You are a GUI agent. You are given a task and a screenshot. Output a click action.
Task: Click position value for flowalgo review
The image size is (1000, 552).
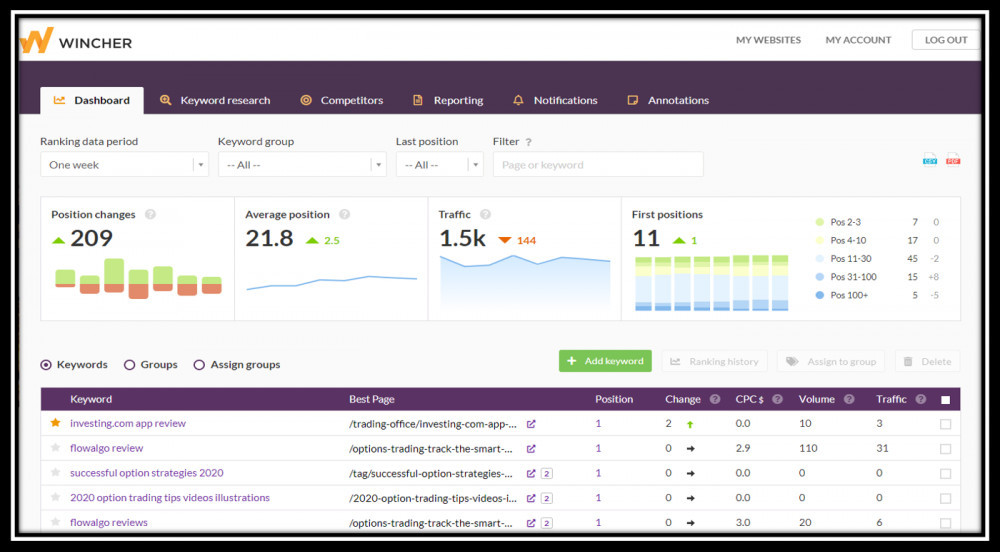tap(598, 448)
